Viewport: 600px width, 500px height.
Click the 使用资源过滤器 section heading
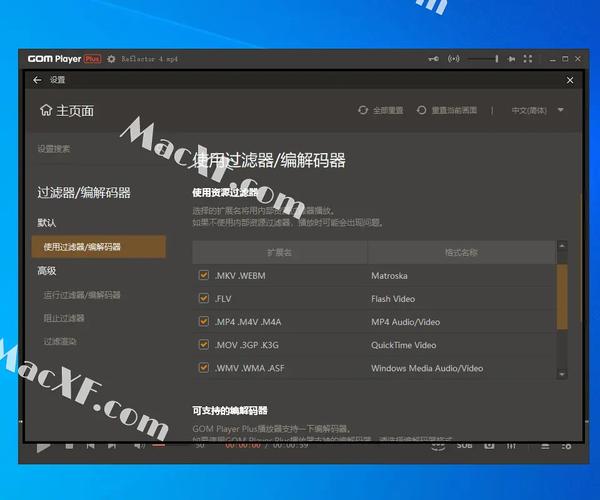point(225,192)
